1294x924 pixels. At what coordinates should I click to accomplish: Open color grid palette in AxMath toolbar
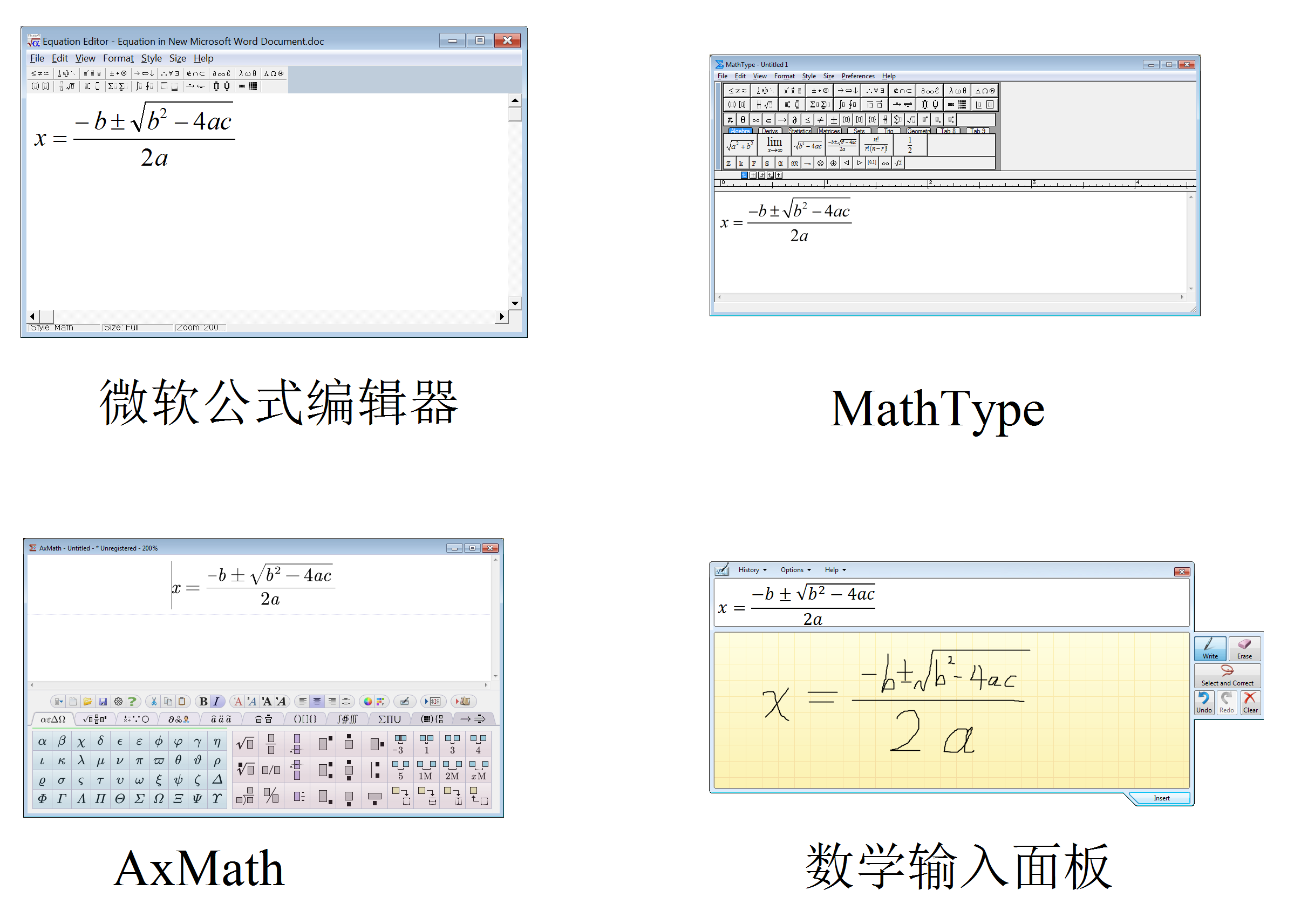[x=380, y=702]
